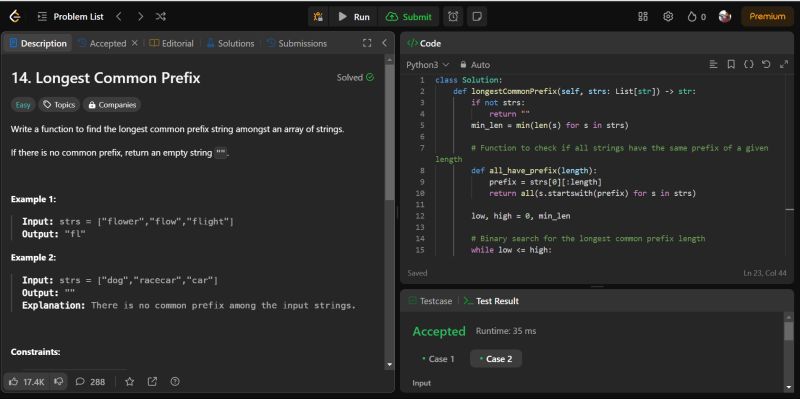Switch to the Accepted tab
The height and width of the screenshot is (399, 800).
(x=102, y=44)
